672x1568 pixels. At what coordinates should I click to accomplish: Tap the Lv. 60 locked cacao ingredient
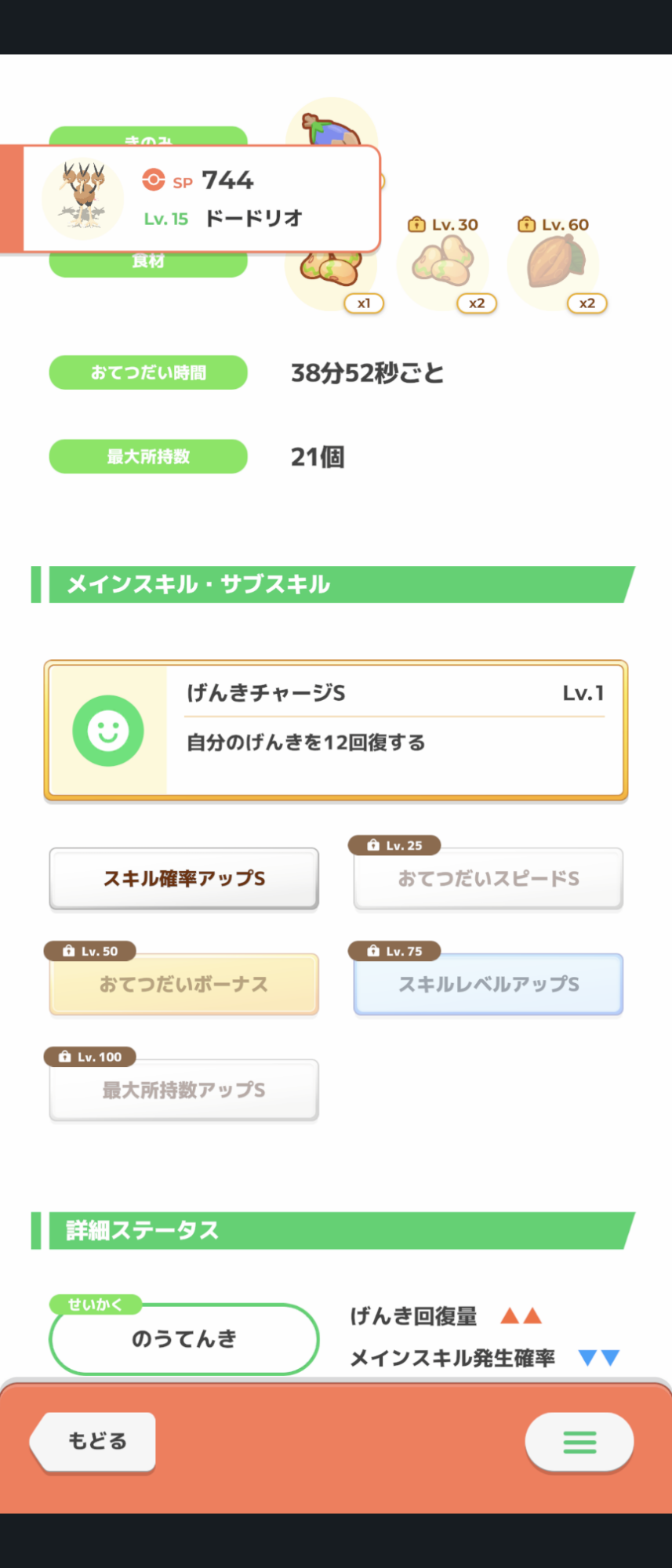(x=554, y=263)
